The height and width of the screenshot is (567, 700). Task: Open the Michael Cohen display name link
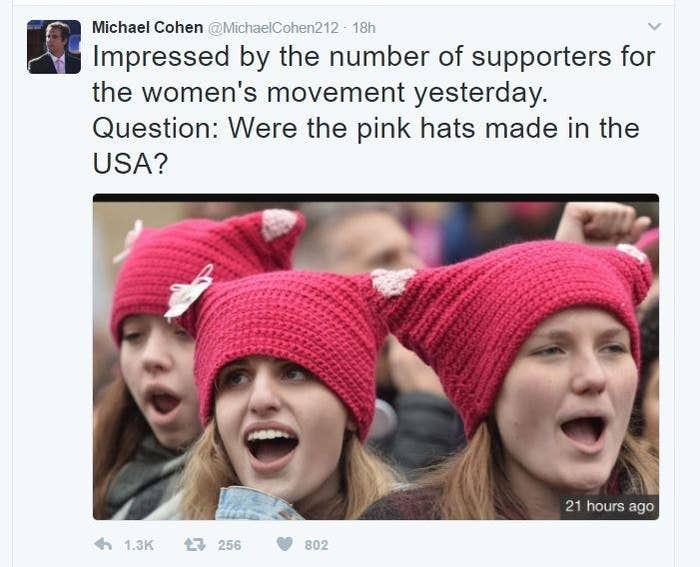[147, 27]
